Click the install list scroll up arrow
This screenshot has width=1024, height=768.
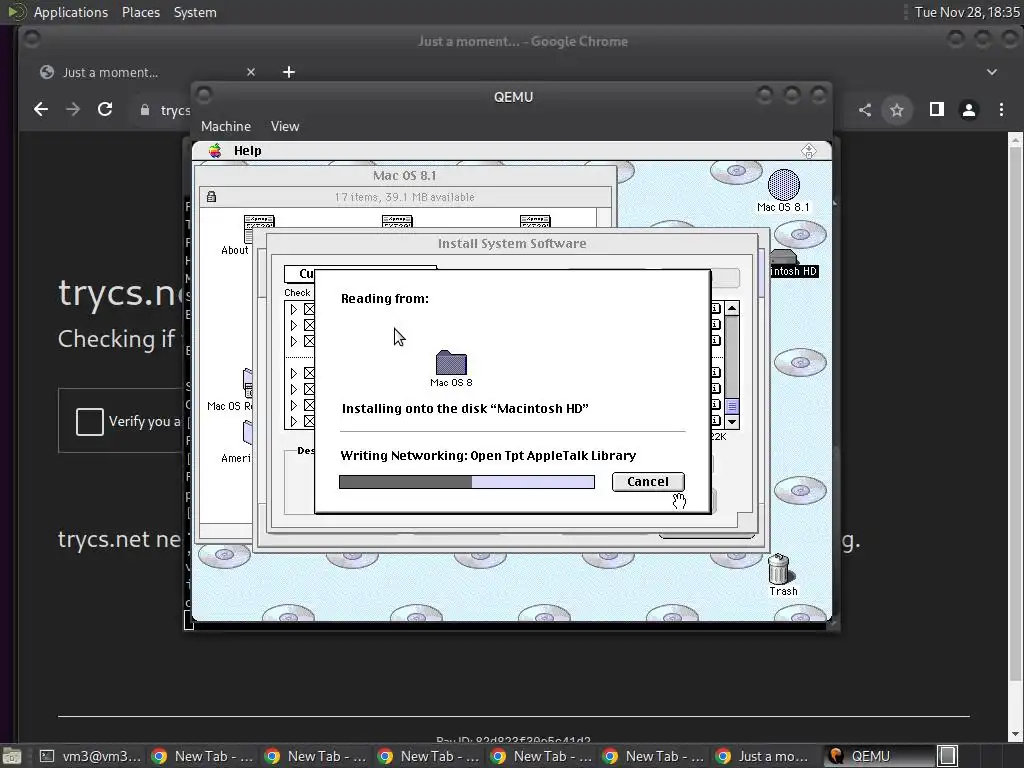[x=732, y=308]
